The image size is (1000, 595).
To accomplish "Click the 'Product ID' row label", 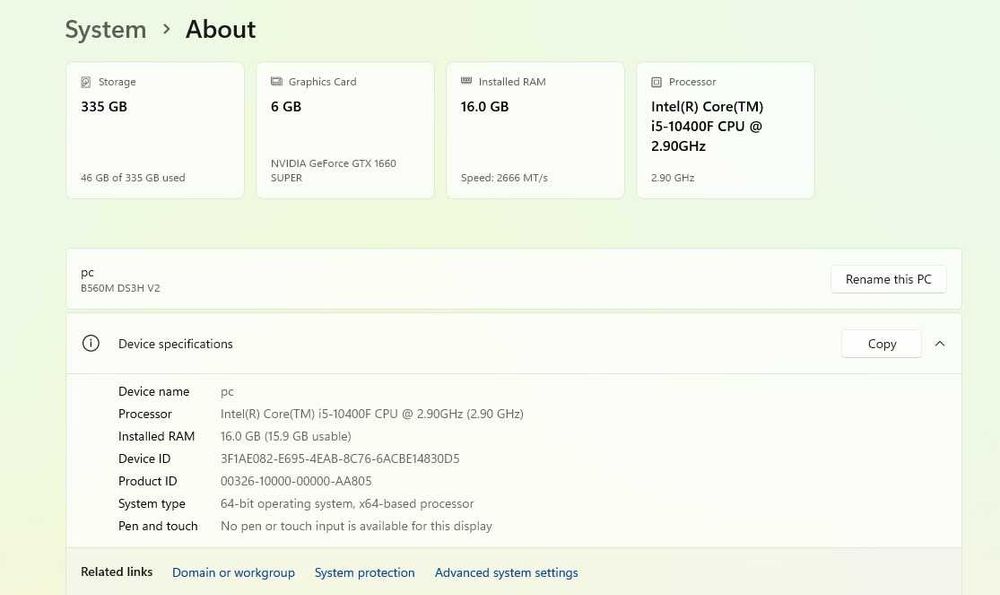I will pos(147,481).
